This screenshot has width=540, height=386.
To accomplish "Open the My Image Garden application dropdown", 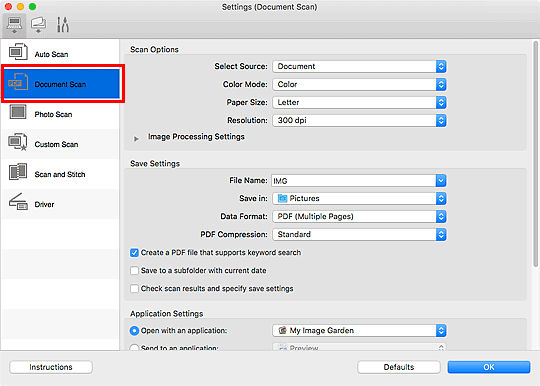I will [359, 331].
